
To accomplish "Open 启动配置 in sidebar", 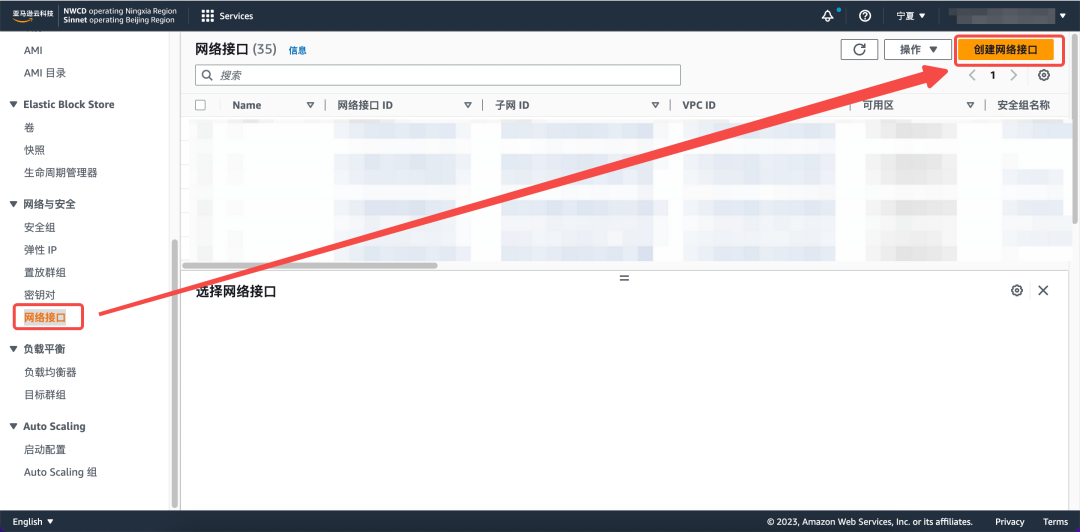I will tap(45, 450).
